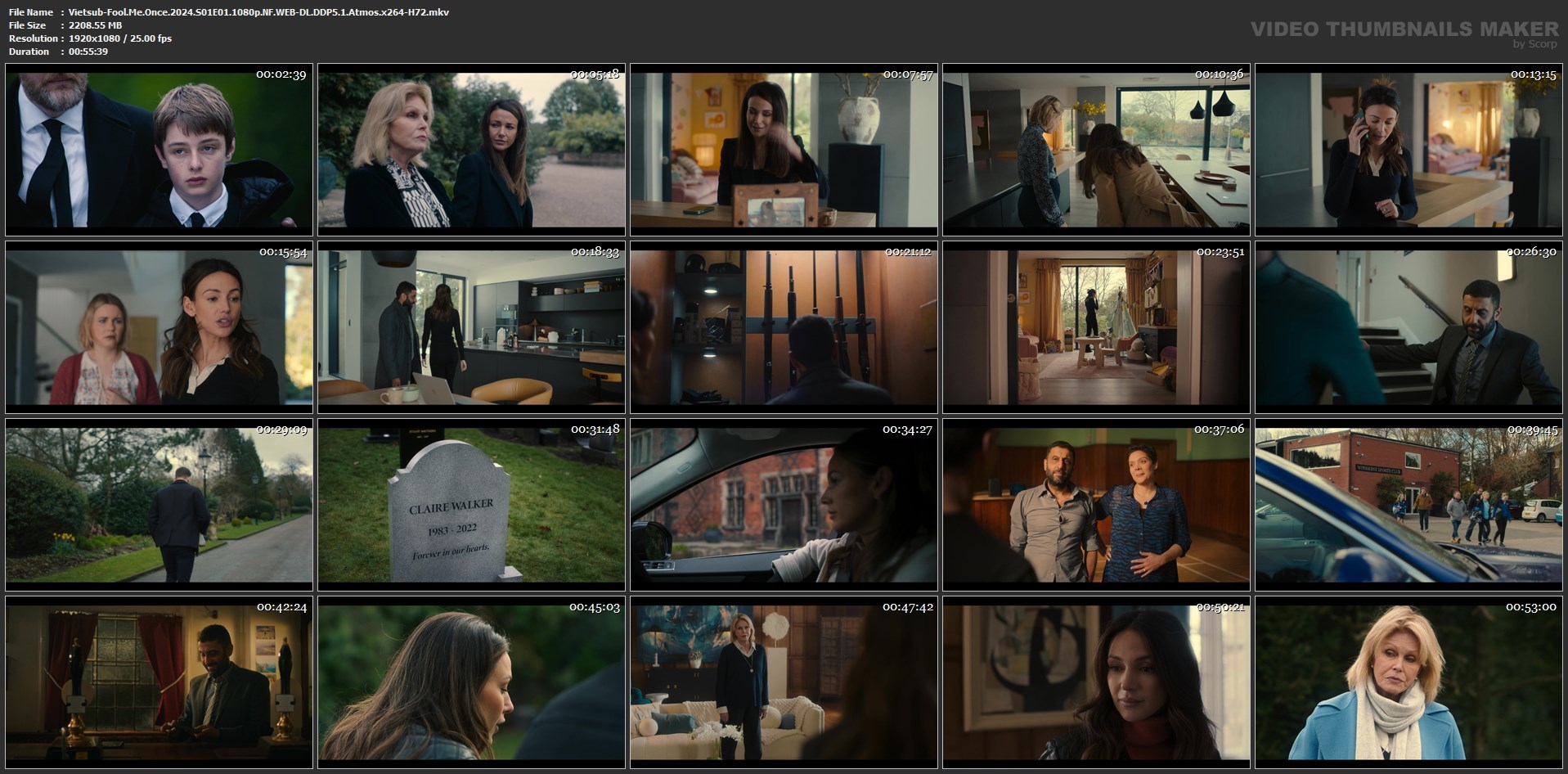Choose the frame timestamped 00:50:21
Viewport: 1568px width, 774px height.
[1096, 682]
